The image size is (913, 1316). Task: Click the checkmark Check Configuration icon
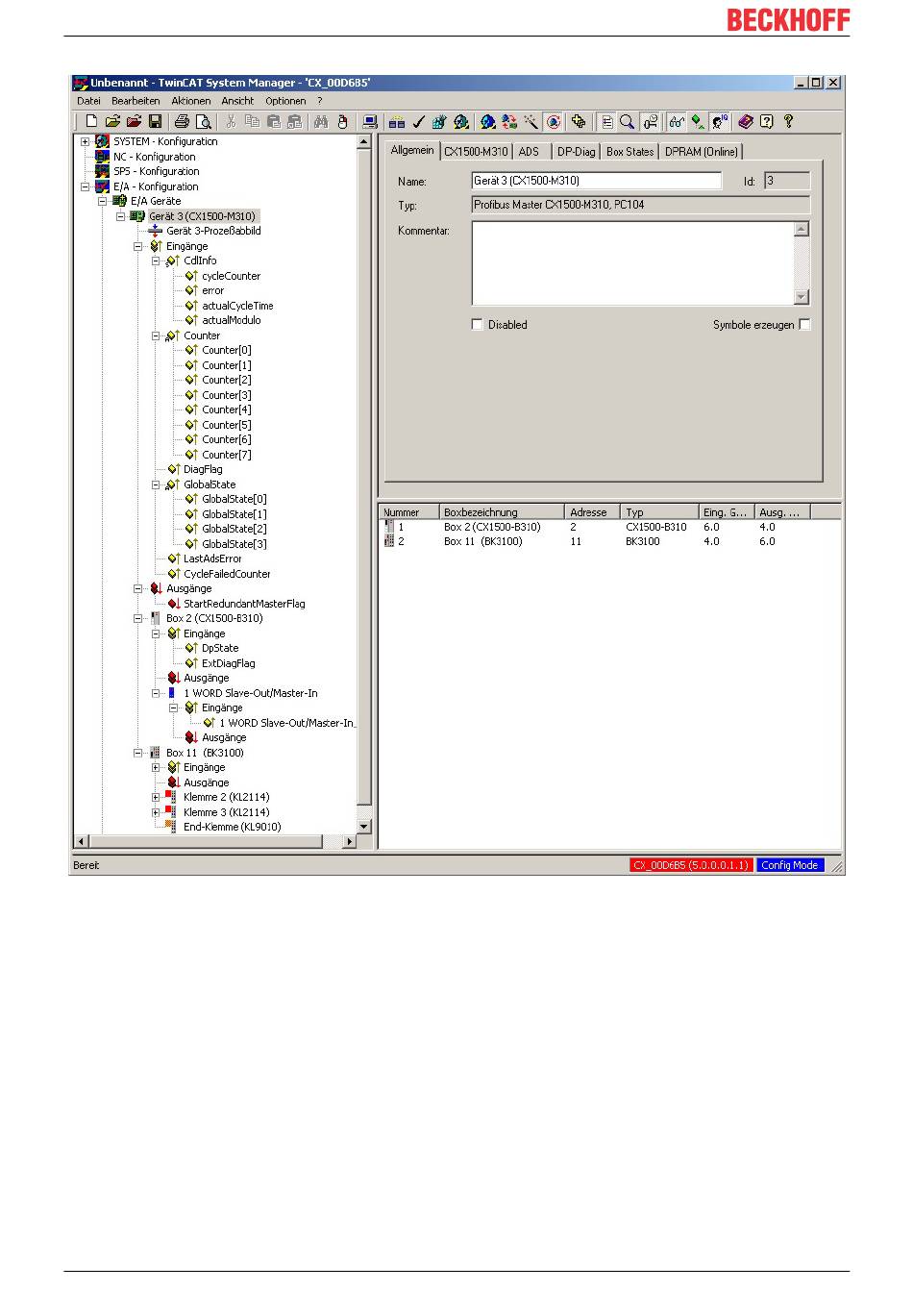(418, 121)
